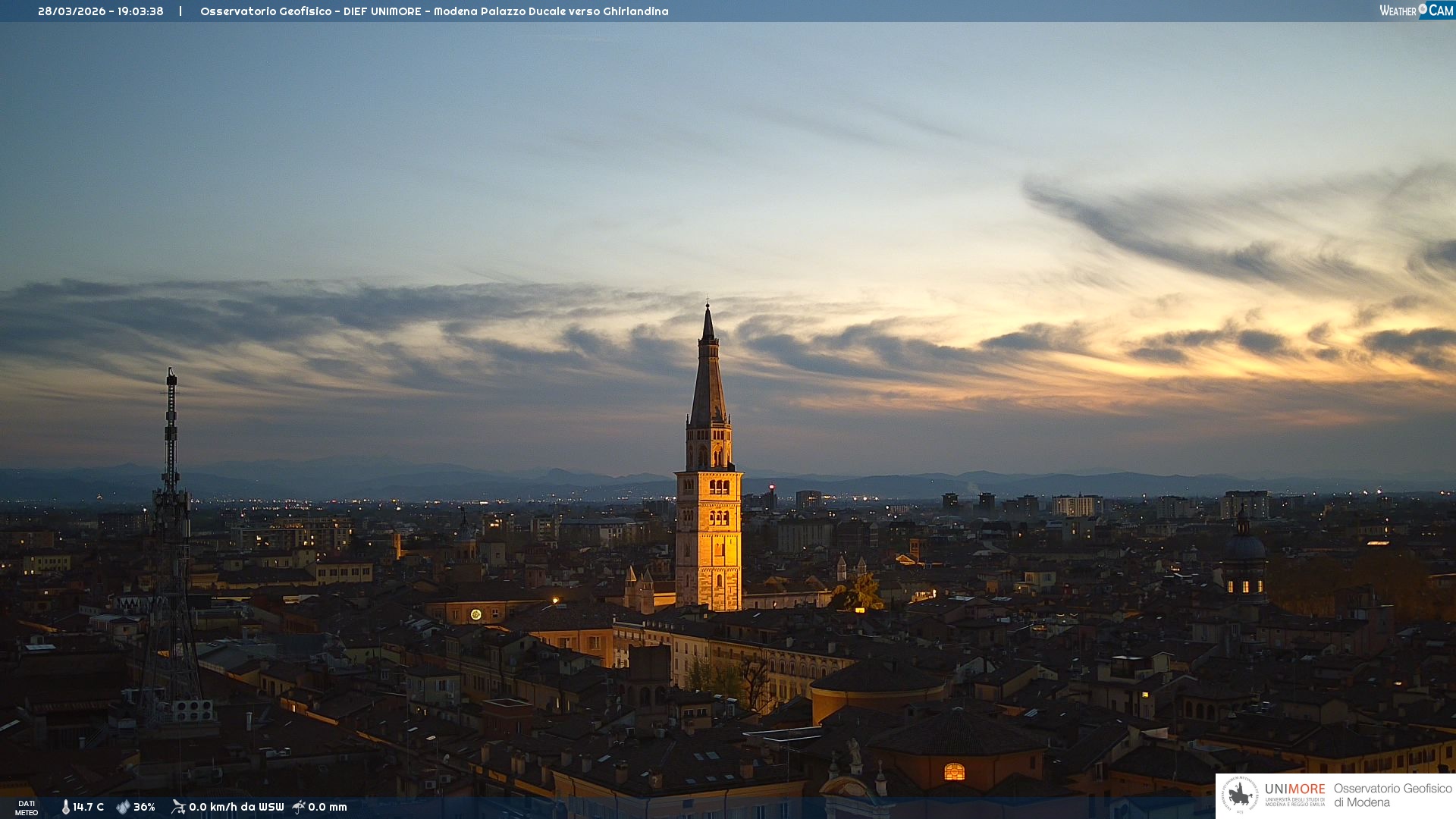Click the wind vane anemometer icon
Viewport: 1456px width, 819px height.
(x=178, y=807)
